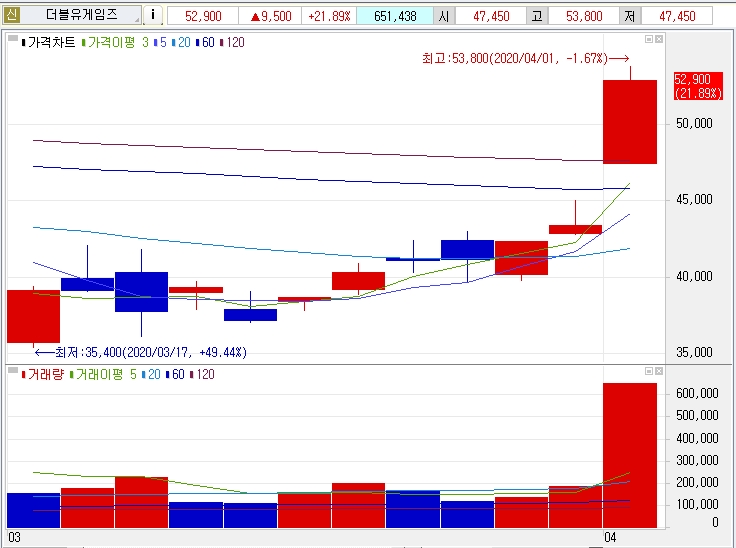
Task: Click the tallest red volume bar
Action: pos(630,455)
